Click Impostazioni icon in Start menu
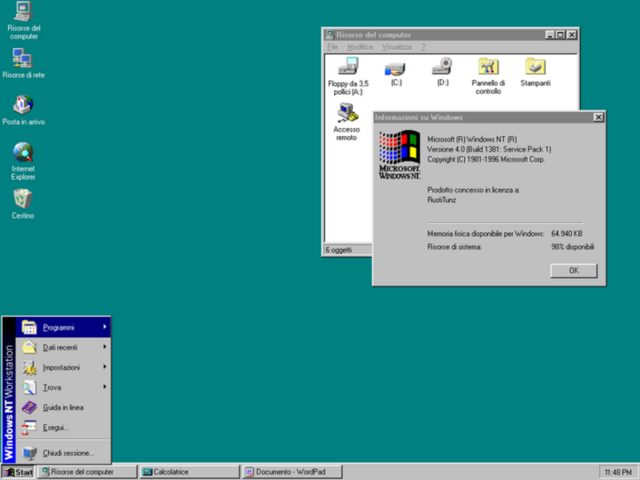640x480 pixels. [29, 367]
